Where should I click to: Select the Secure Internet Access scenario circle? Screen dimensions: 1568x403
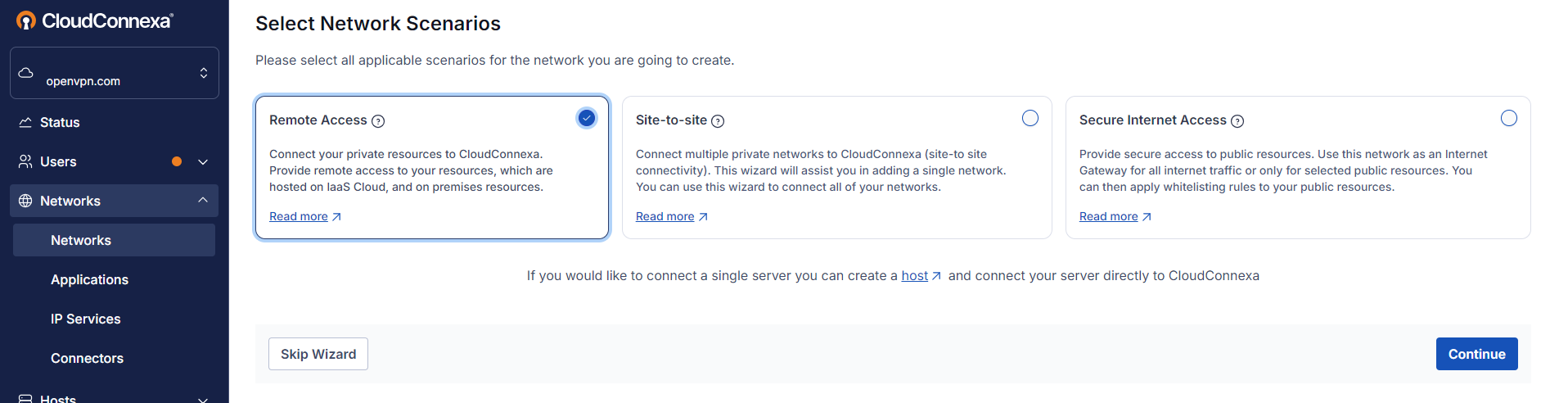pos(1509,118)
